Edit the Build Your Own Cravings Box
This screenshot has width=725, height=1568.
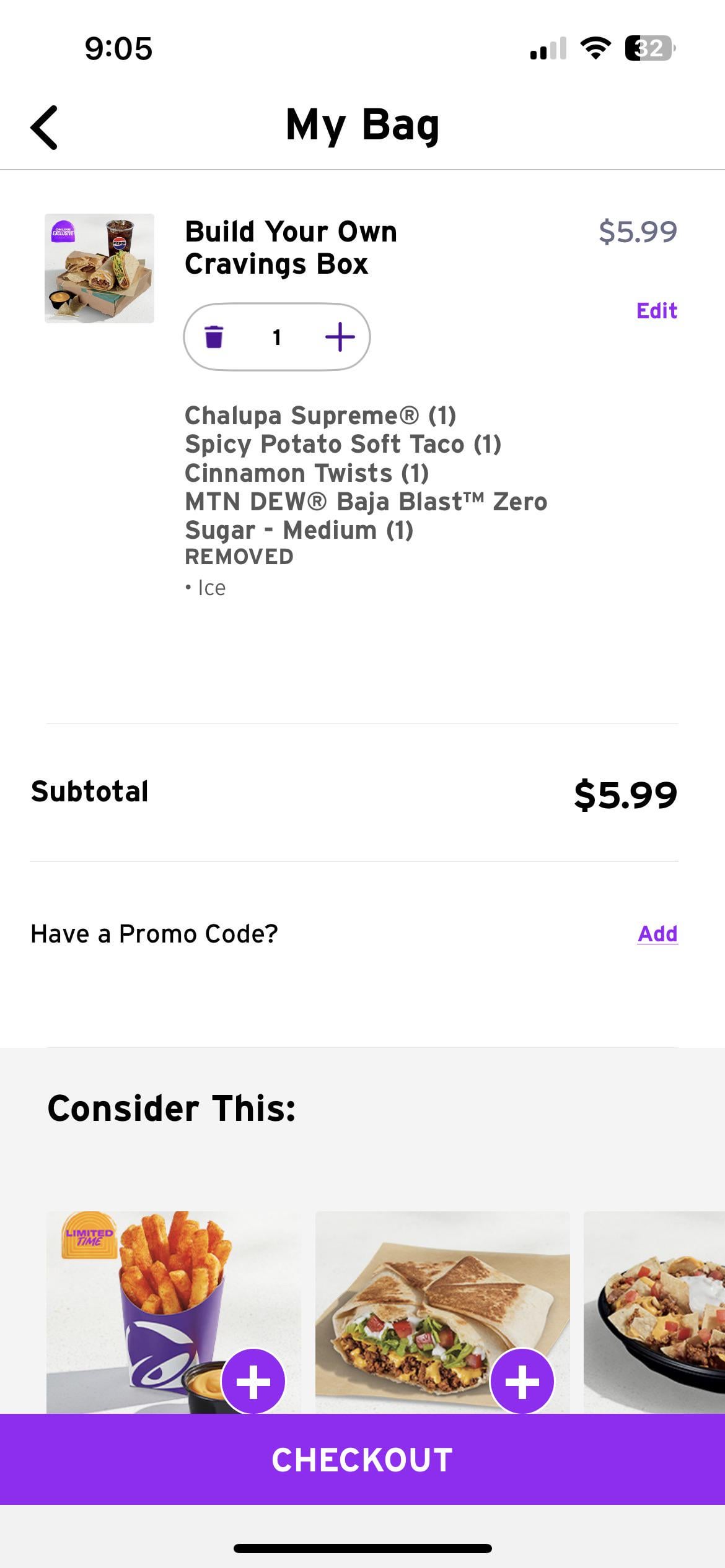tap(656, 310)
